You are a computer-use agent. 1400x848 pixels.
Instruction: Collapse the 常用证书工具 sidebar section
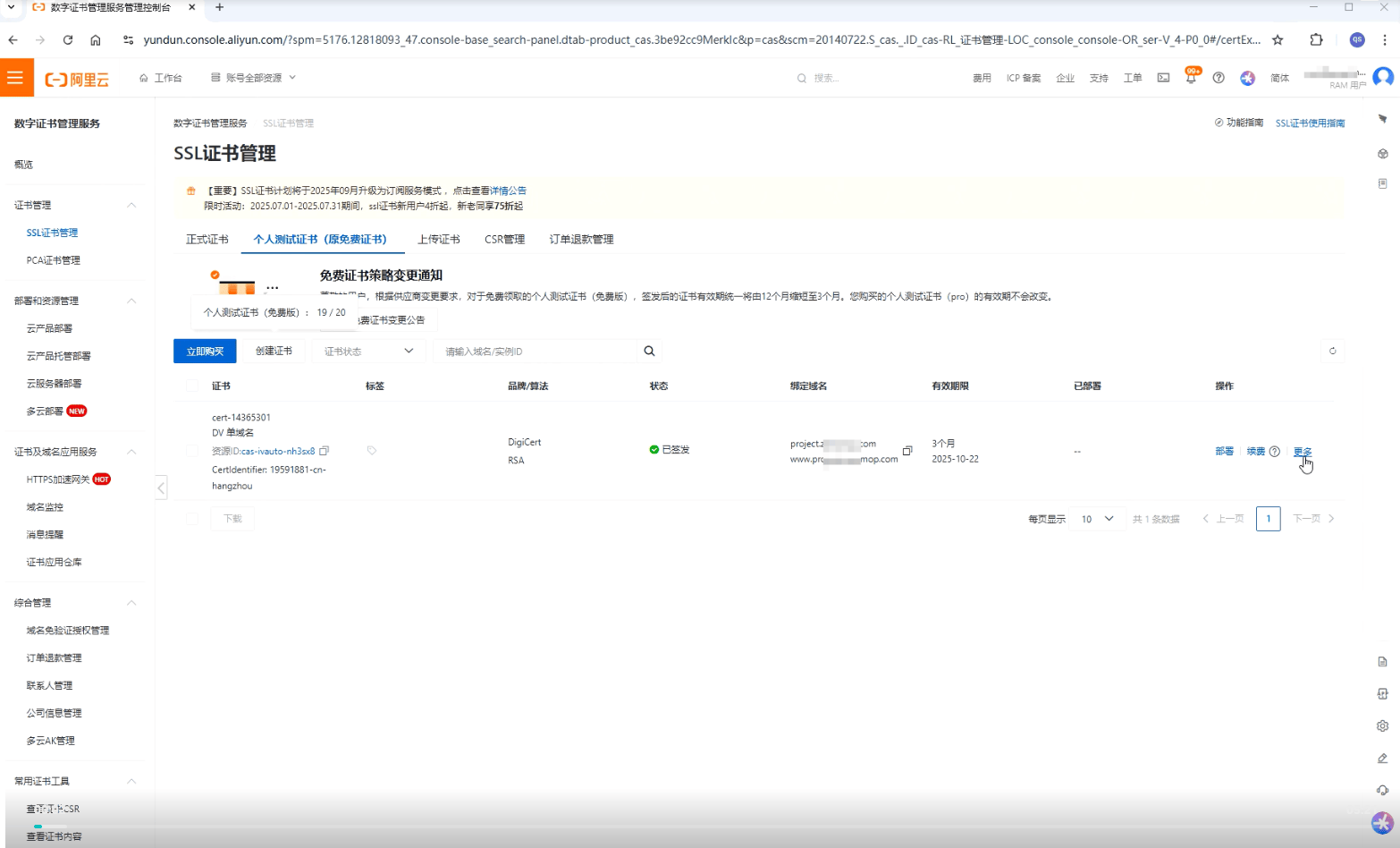coord(131,781)
